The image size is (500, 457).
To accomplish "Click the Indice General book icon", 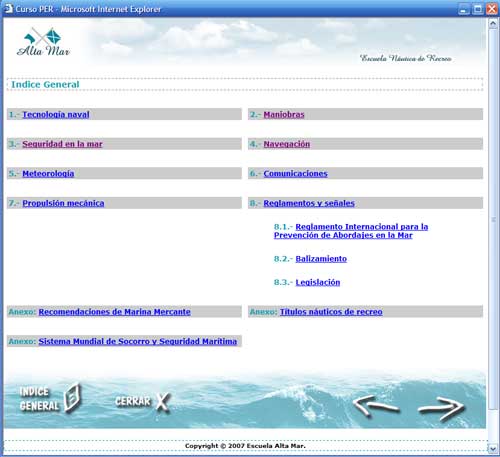I will click(72, 397).
